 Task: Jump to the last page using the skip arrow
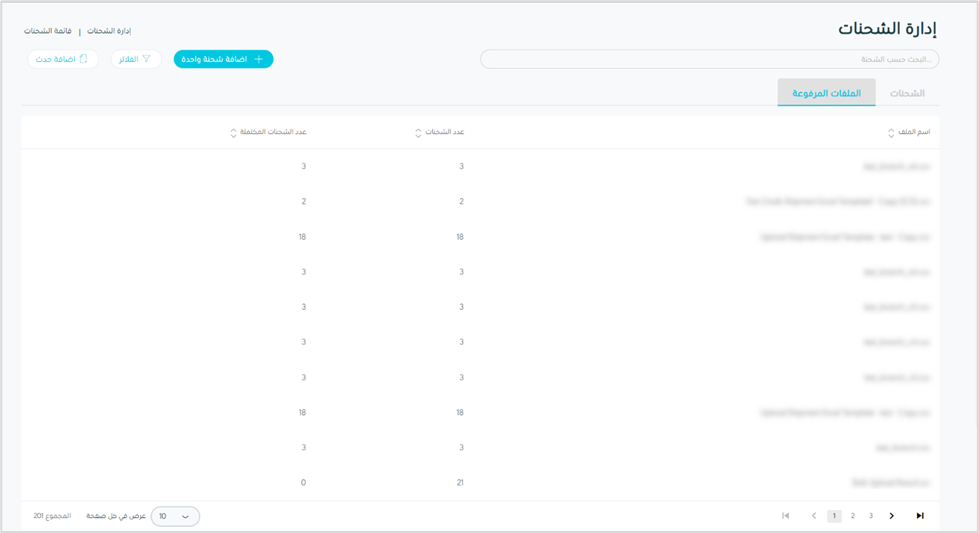(x=920, y=516)
